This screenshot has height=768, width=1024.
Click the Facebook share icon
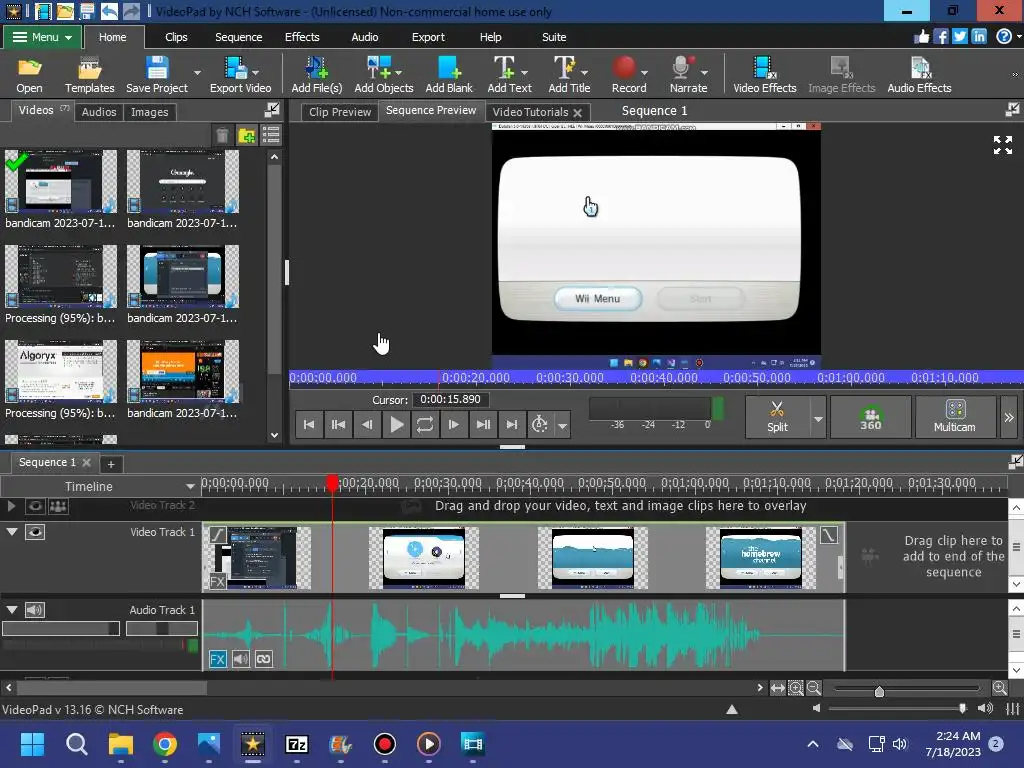pos(940,37)
